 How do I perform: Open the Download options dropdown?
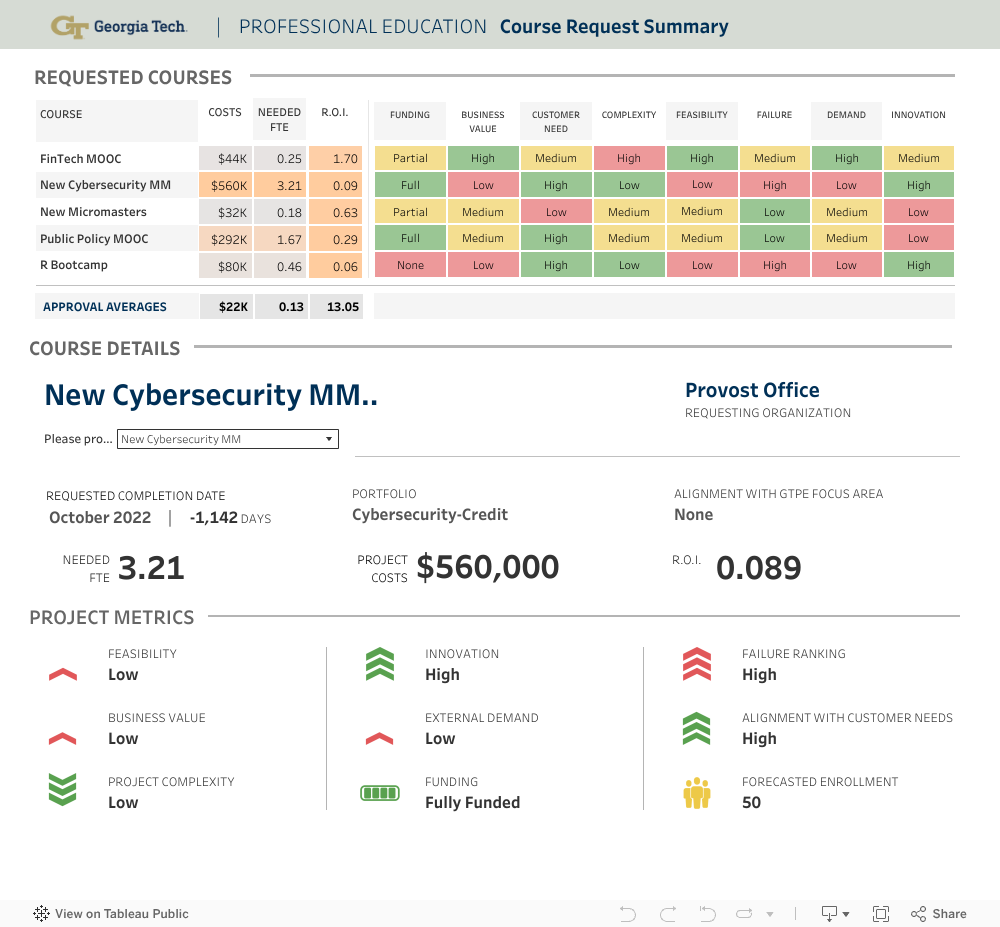[x=835, y=913]
